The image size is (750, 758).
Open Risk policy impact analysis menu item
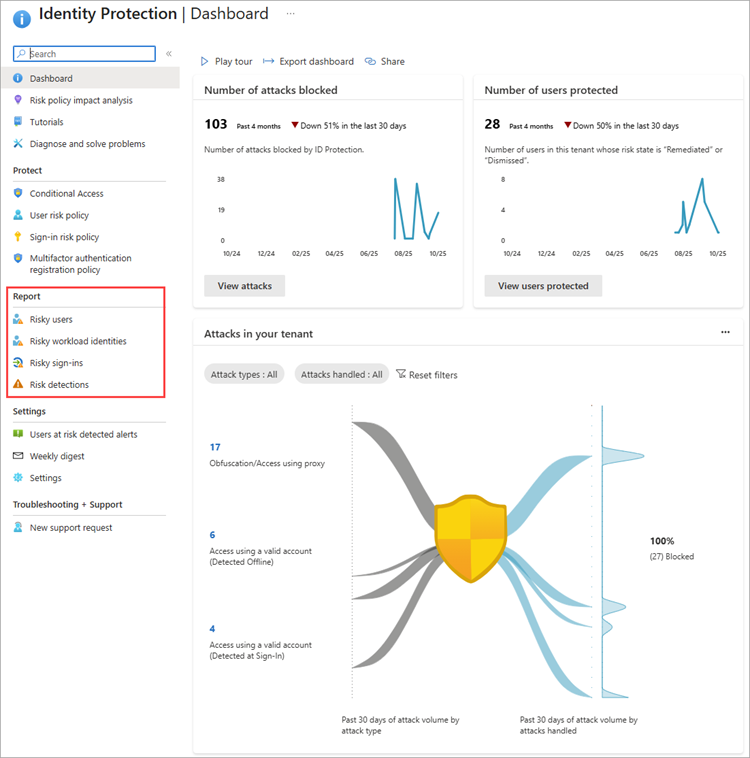coord(81,100)
